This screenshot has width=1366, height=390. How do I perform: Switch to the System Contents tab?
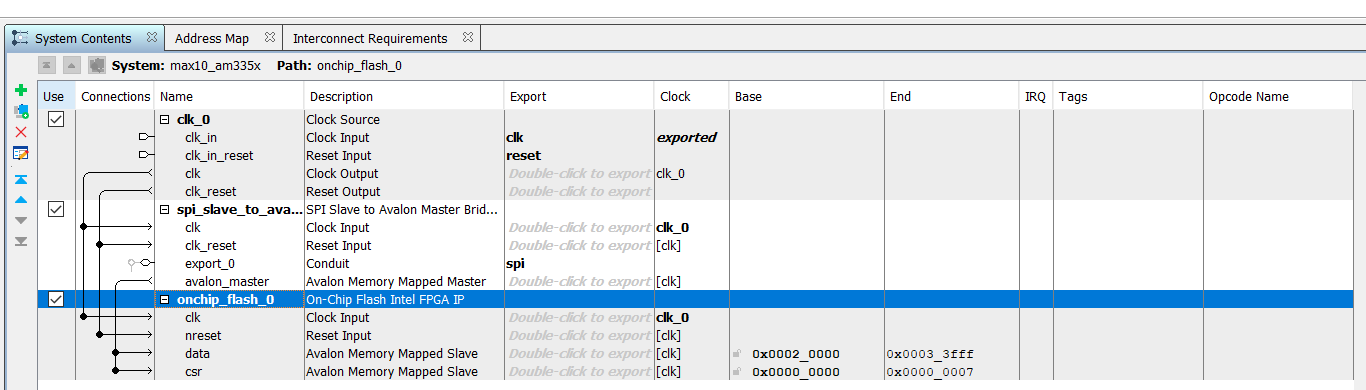(x=83, y=38)
